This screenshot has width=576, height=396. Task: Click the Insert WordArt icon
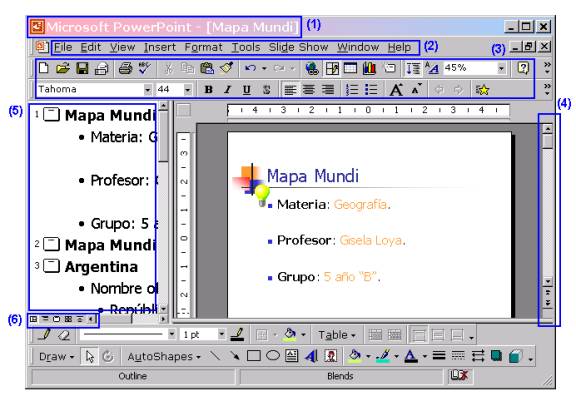click(312, 356)
